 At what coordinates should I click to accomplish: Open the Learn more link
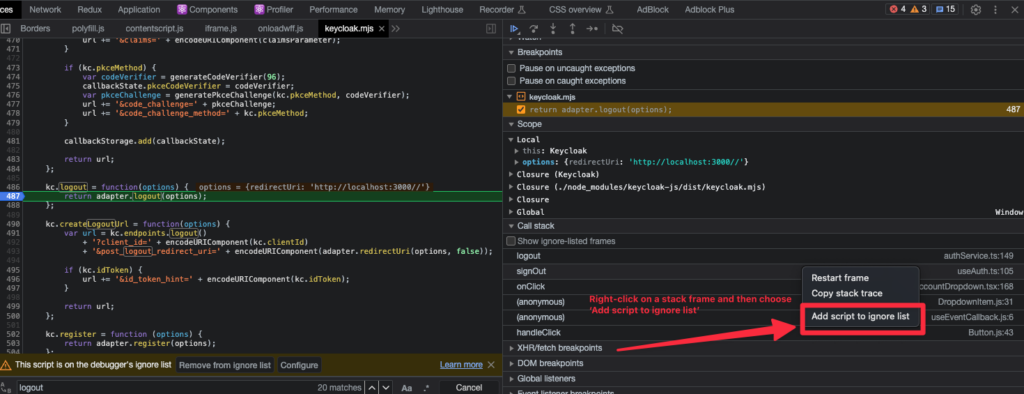[461, 365]
